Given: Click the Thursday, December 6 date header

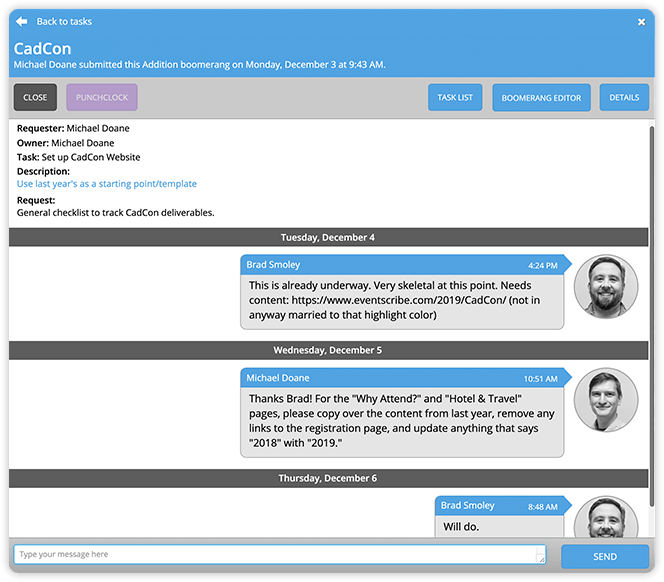Looking at the screenshot, I should (x=328, y=478).
